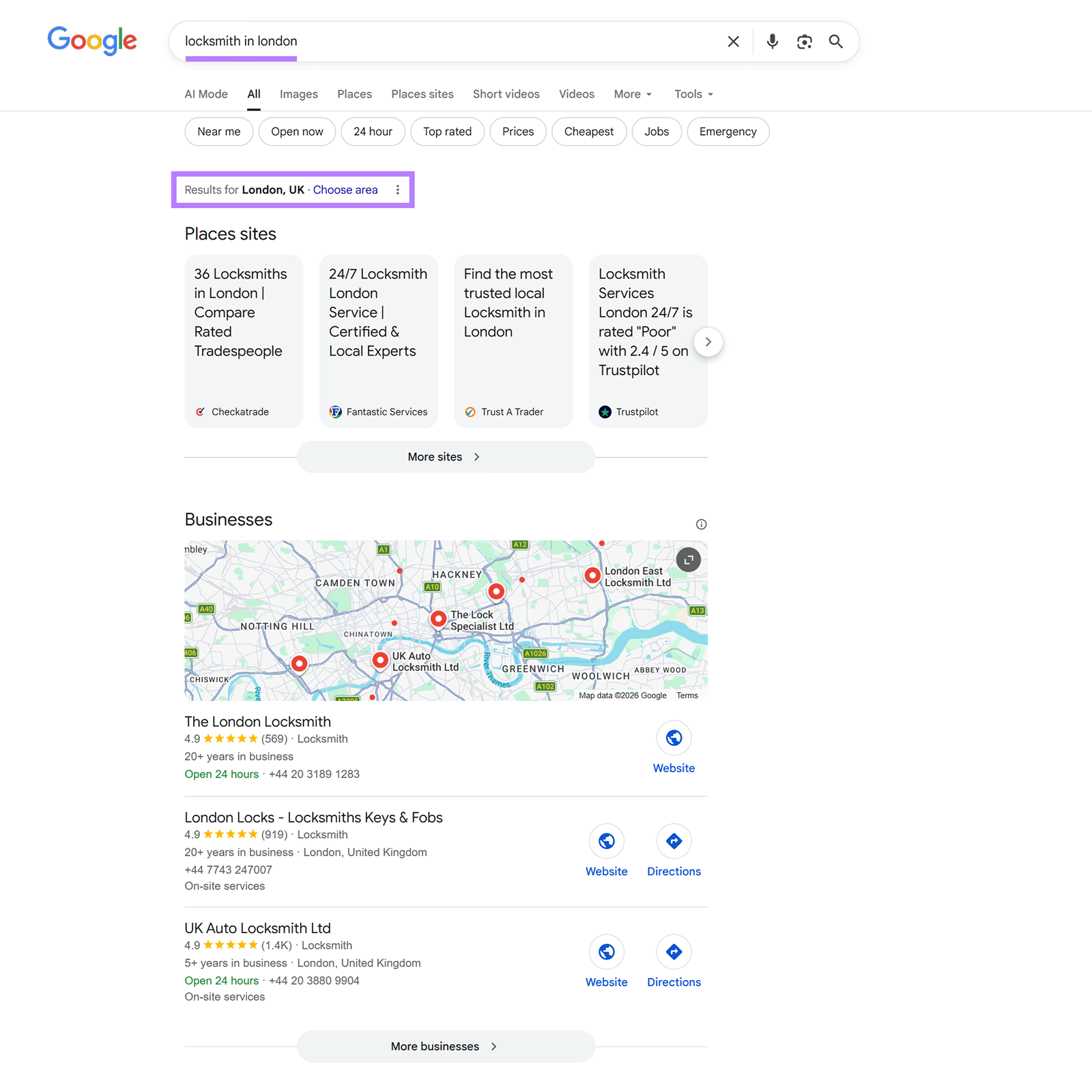Click the More businesses button
Screen dimensions: 1092x1092
point(445,1046)
